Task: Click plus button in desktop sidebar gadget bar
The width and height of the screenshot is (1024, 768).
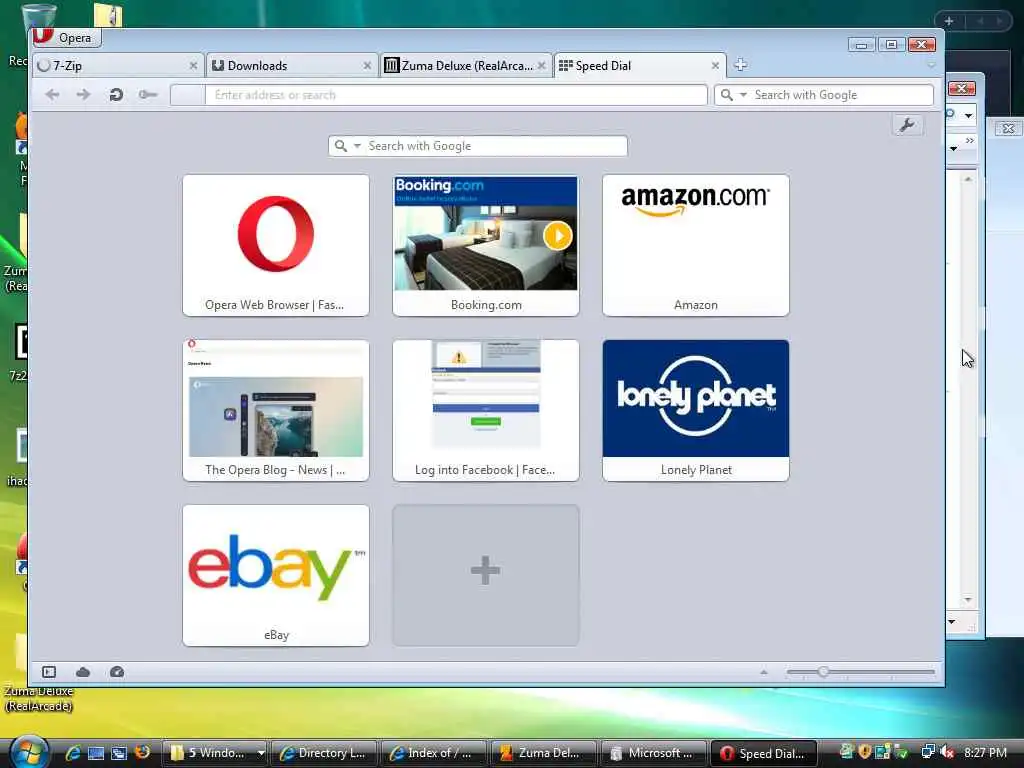Action: click(949, 21)
